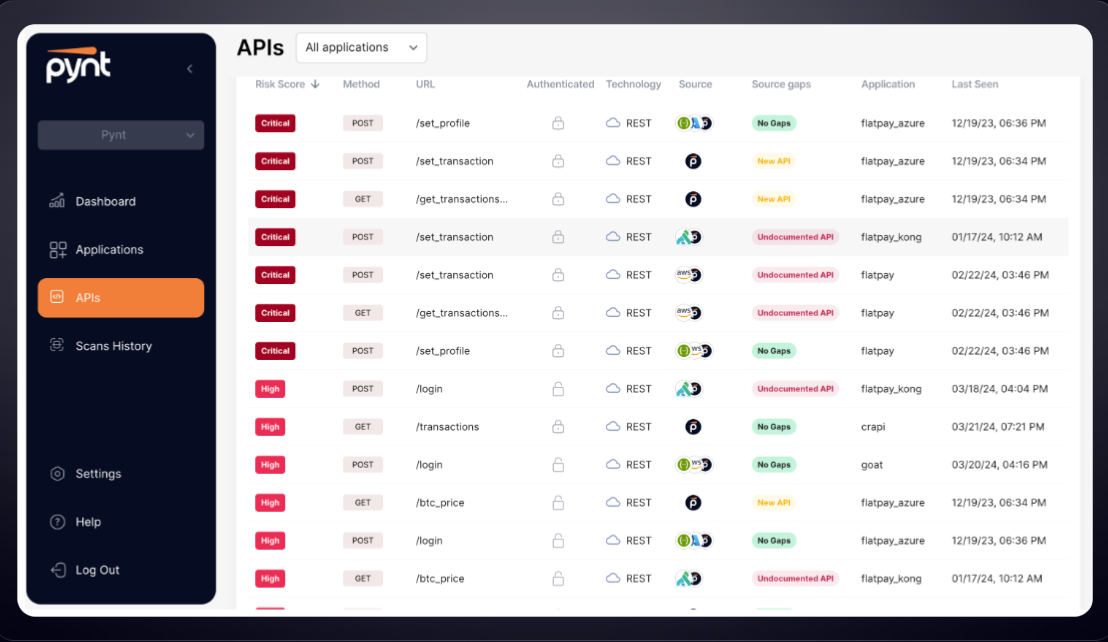The image size is (1108, 642).
Task: Click the lock icon for /set_profile
Action: 559,122
